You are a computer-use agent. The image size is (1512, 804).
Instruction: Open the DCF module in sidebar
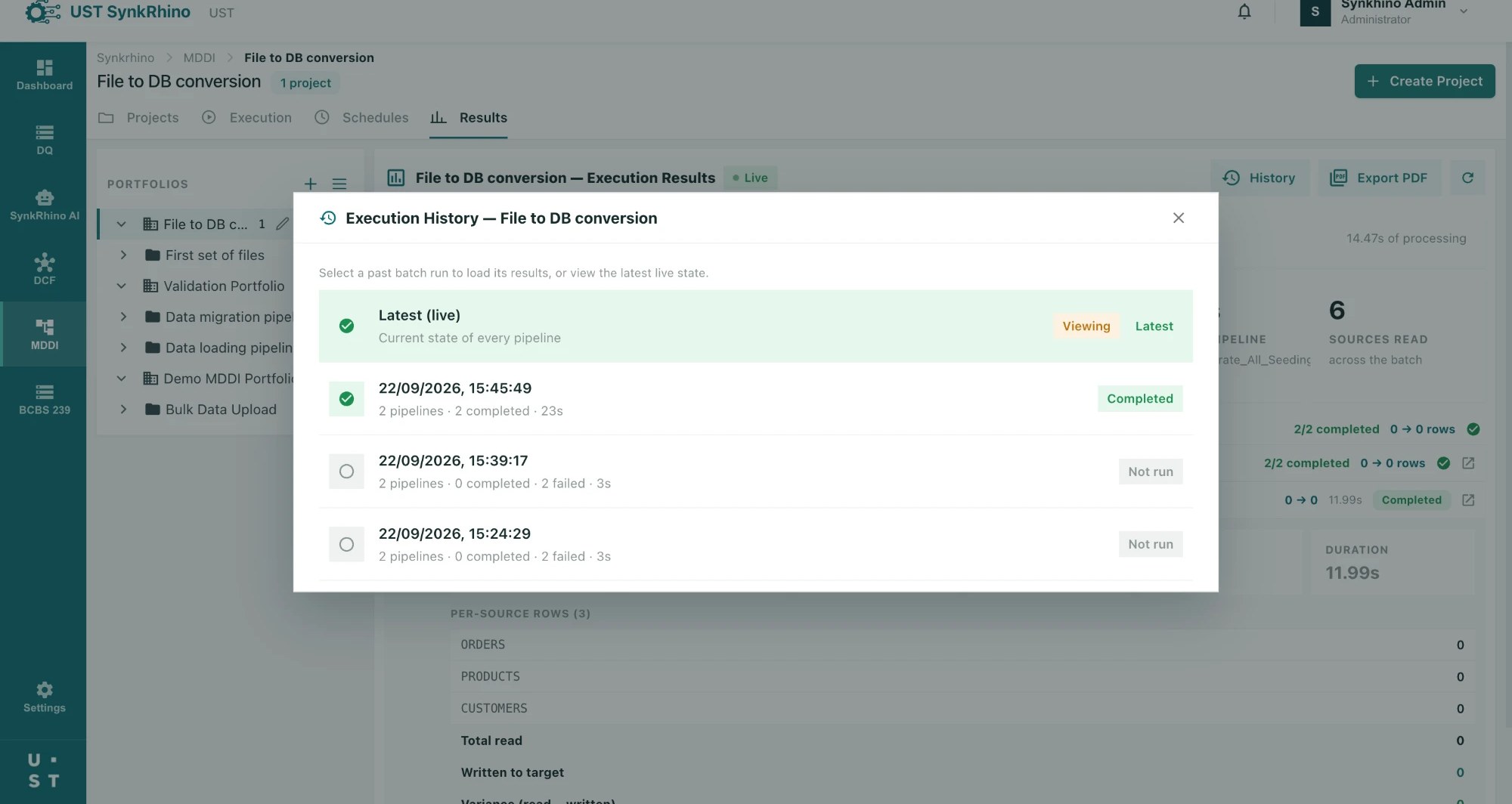[x=44, y=270]
